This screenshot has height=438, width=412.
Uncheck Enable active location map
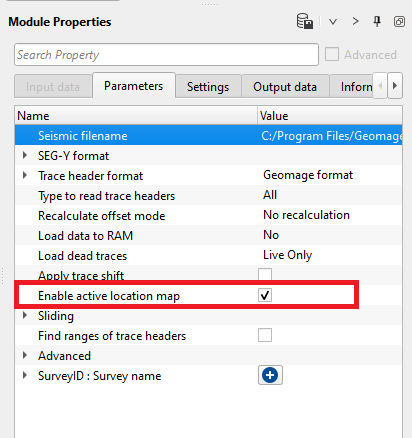click(x=265, y=295)
